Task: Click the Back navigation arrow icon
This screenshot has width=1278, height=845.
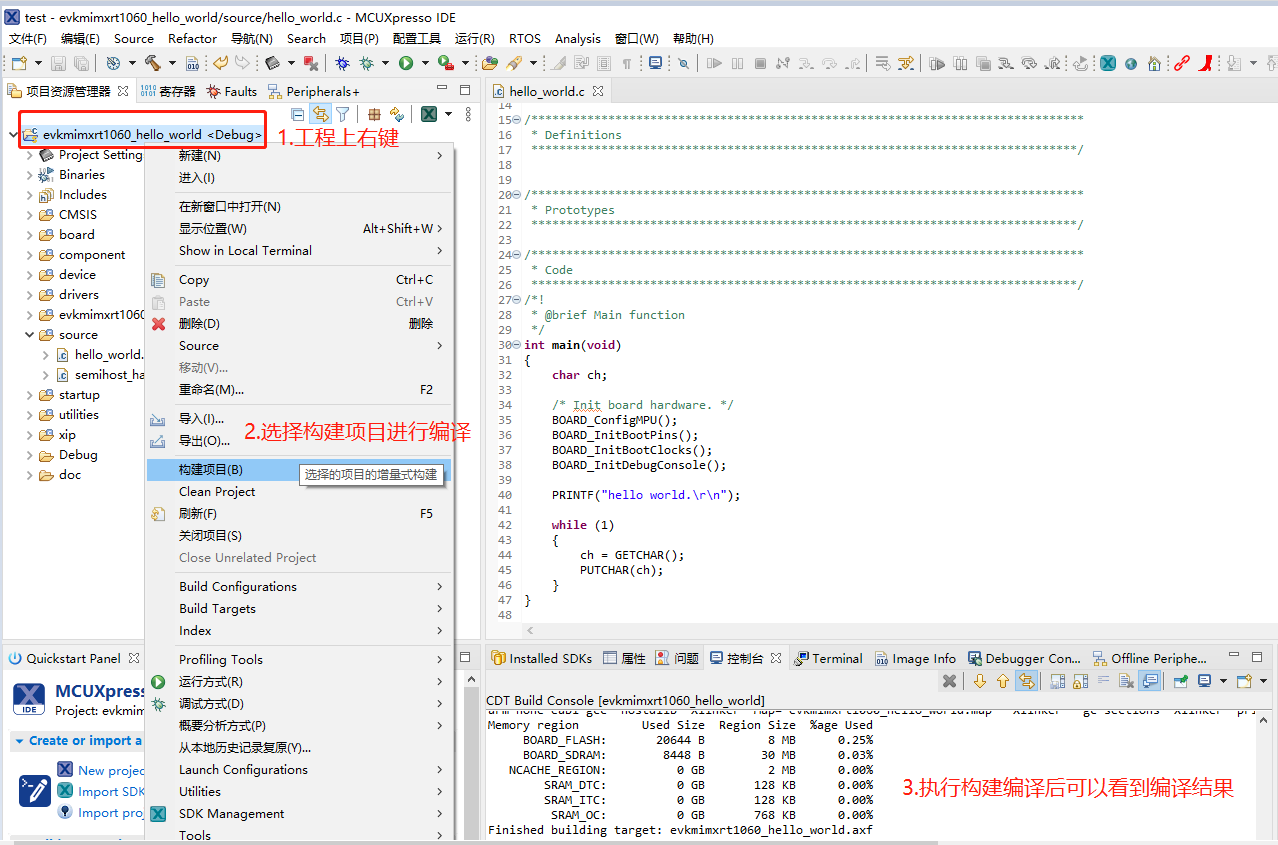Action: [x=219, y=63]
